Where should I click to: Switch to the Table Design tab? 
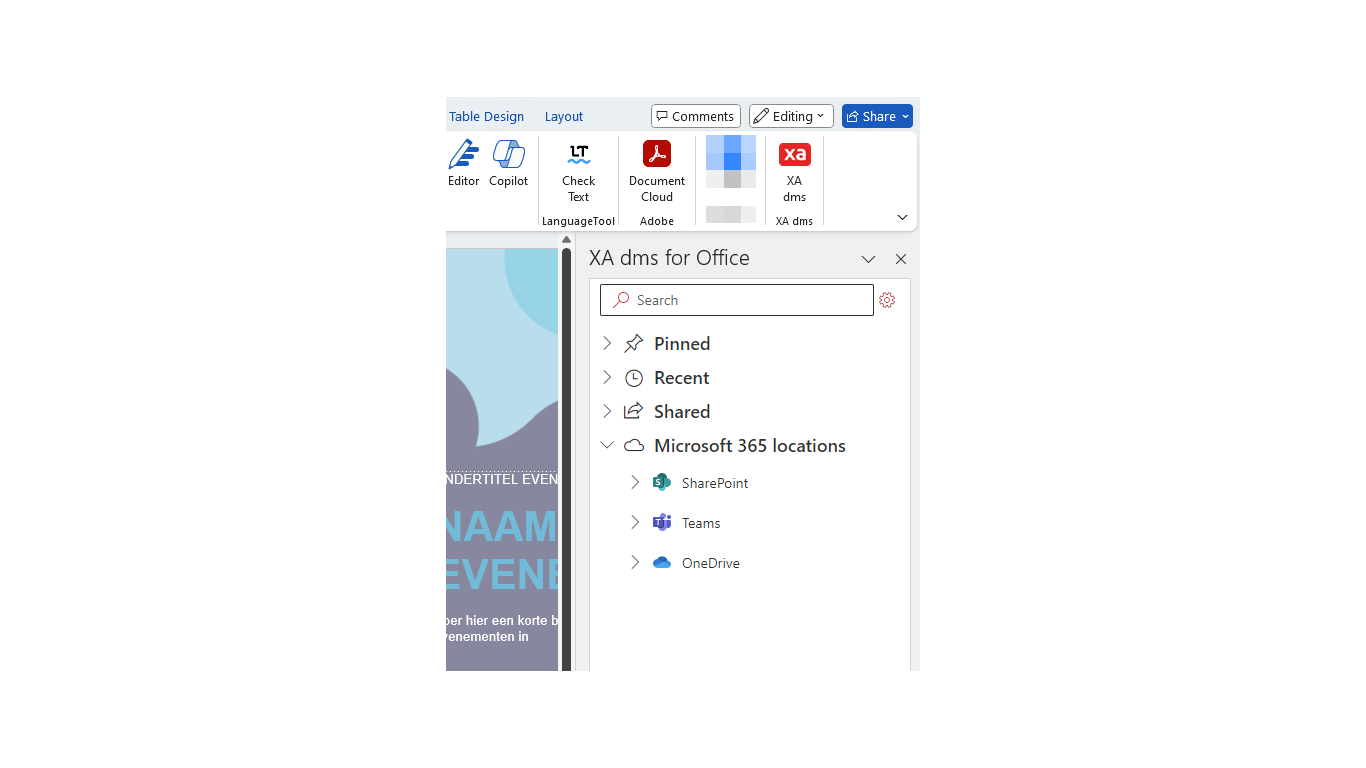tap(486, 117)
